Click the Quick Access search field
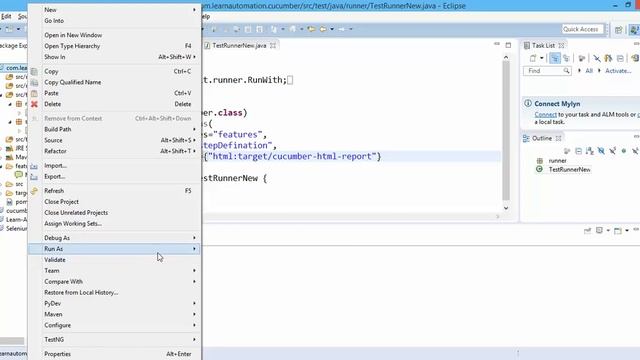This screenshot has width=640, height=360. 582,29
